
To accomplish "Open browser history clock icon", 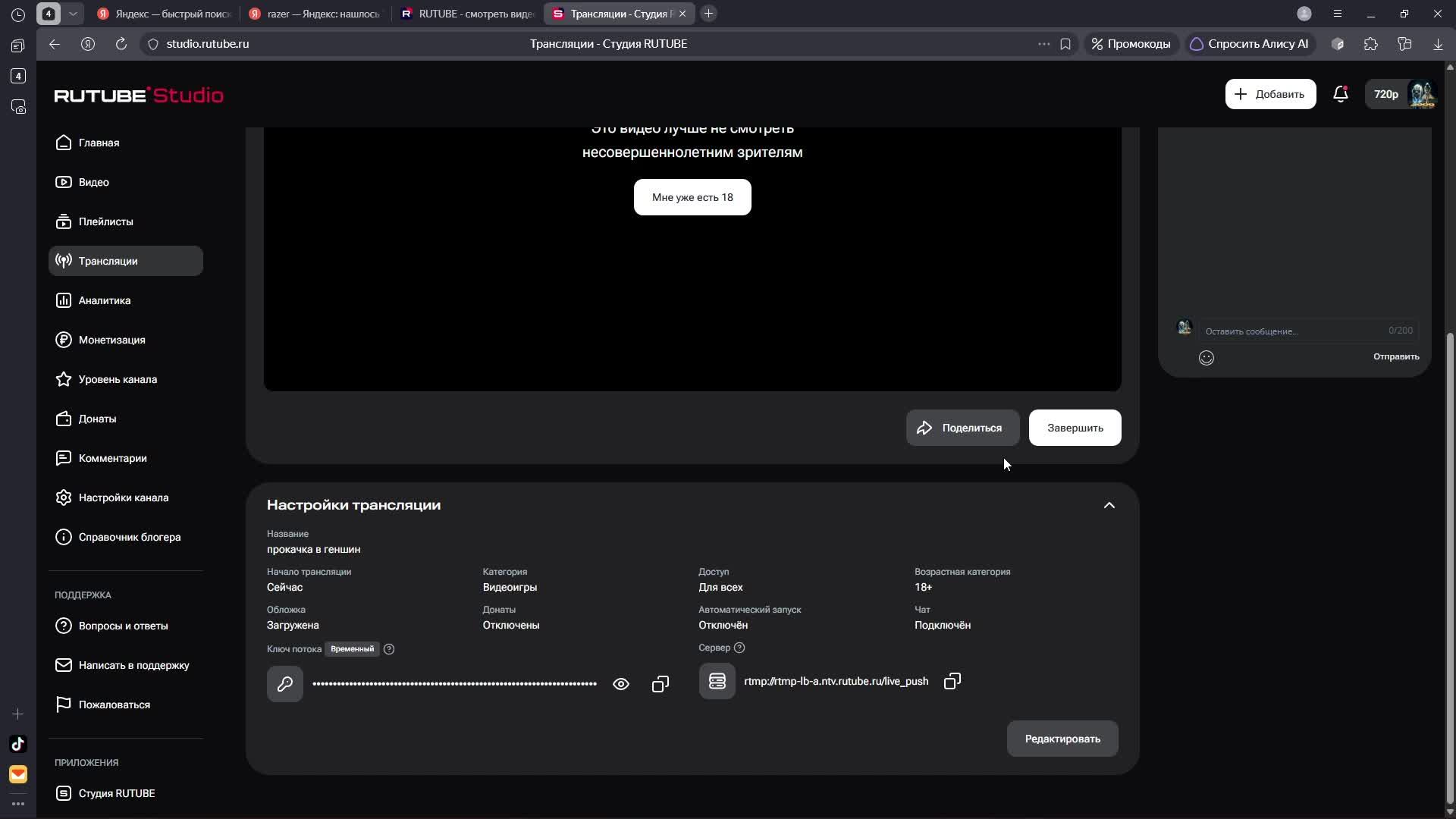I will pos(18,14).
